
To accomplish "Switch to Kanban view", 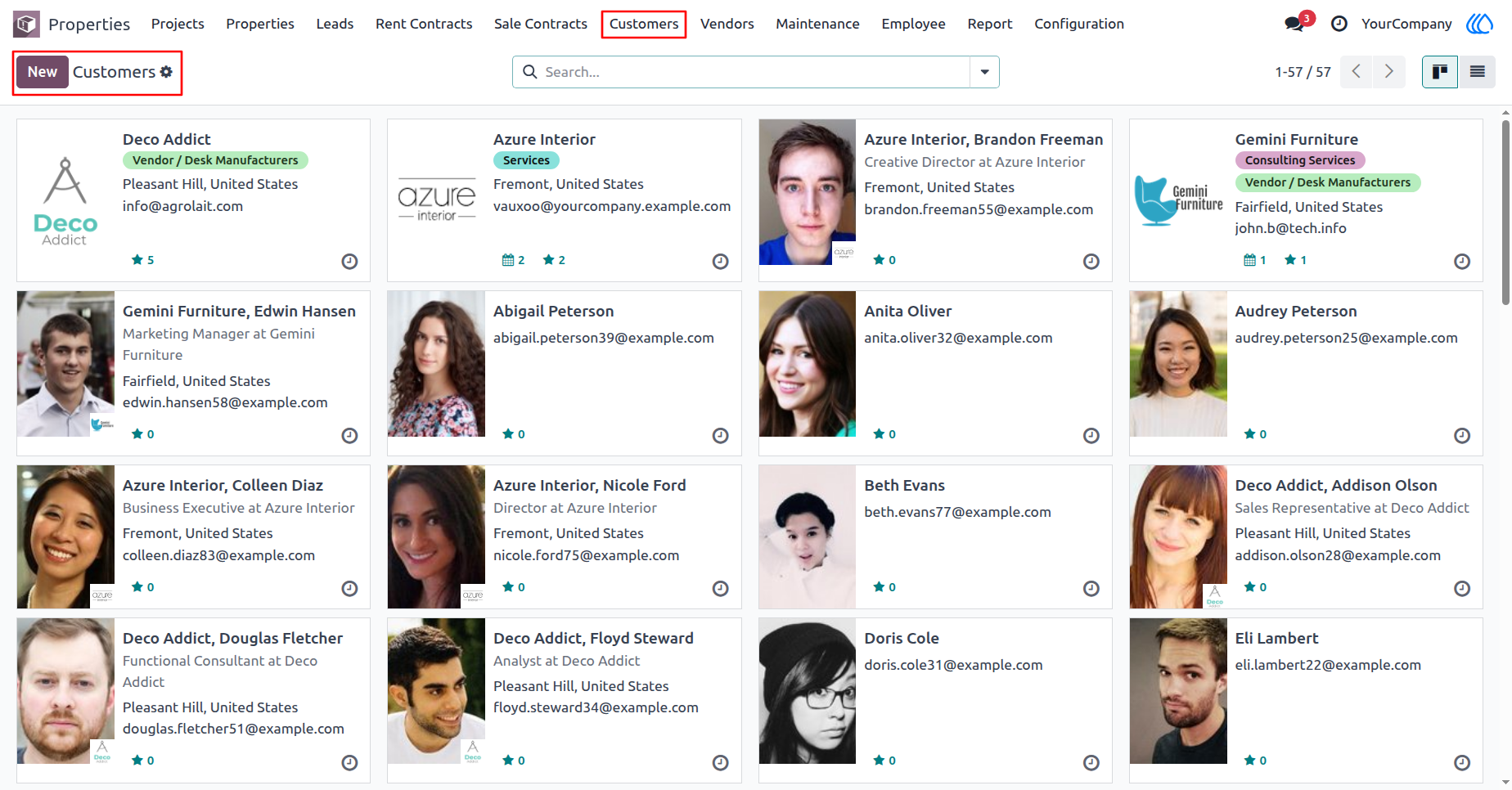I will click(x=1440, y=72).
